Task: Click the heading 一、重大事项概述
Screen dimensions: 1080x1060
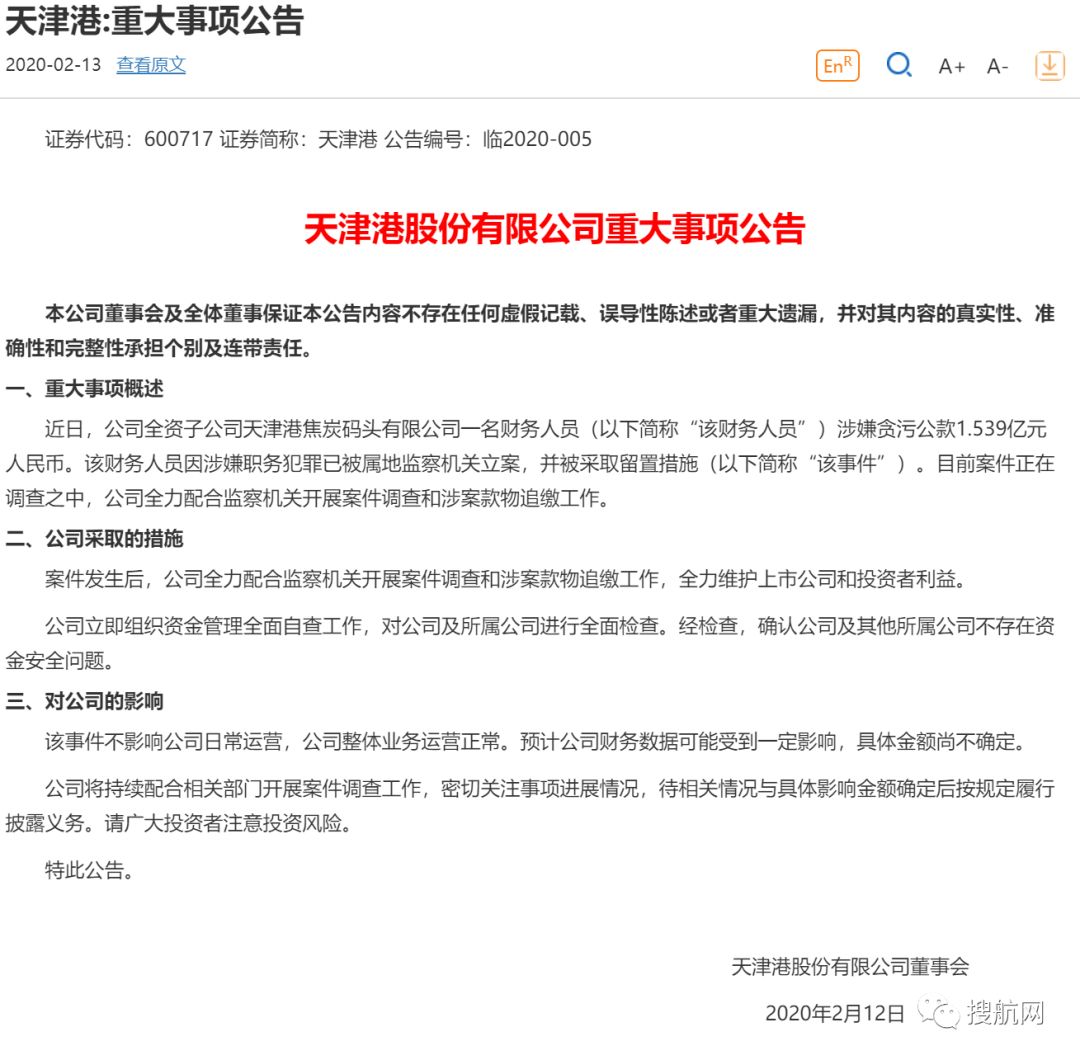Action: tap(84, 388)
